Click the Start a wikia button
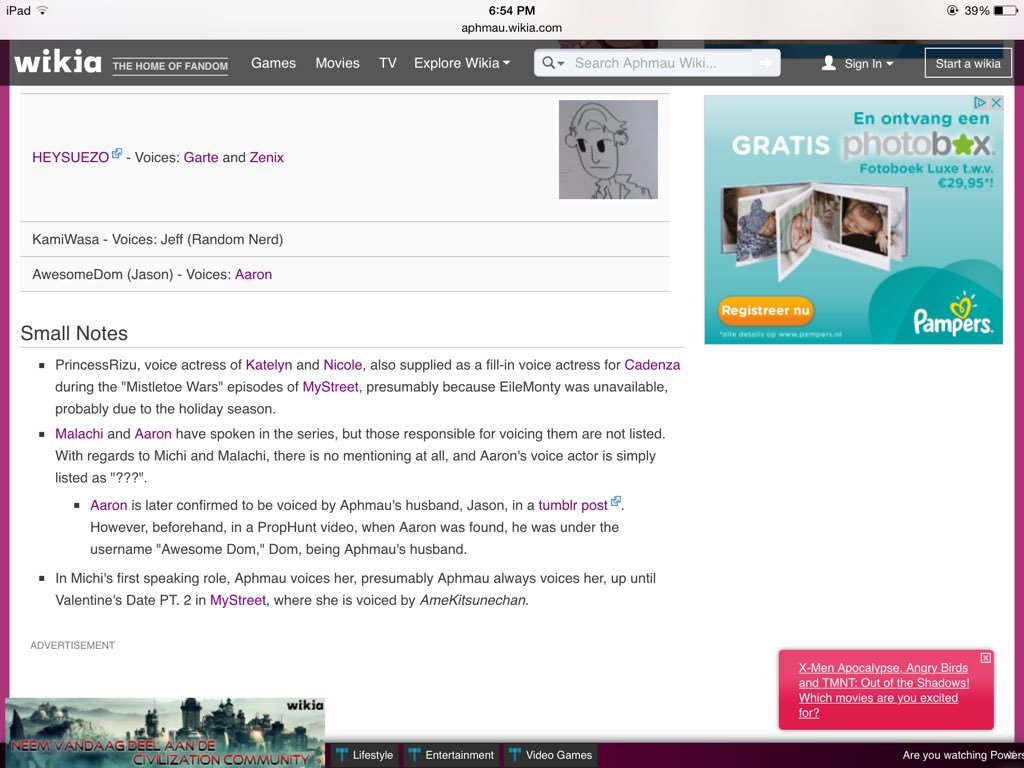 [x=967, y=62]
